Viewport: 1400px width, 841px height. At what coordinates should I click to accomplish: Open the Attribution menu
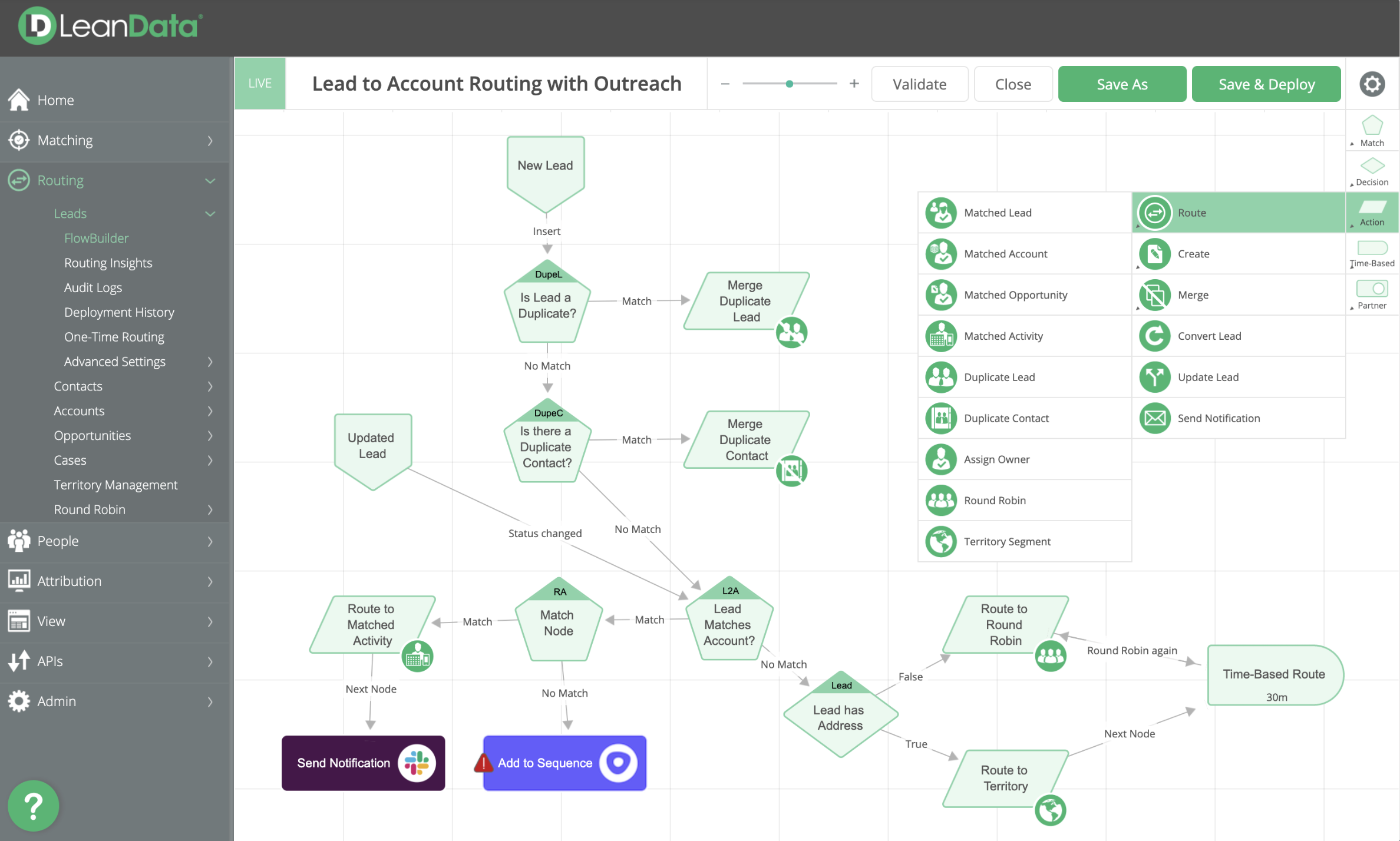[115, 581]
